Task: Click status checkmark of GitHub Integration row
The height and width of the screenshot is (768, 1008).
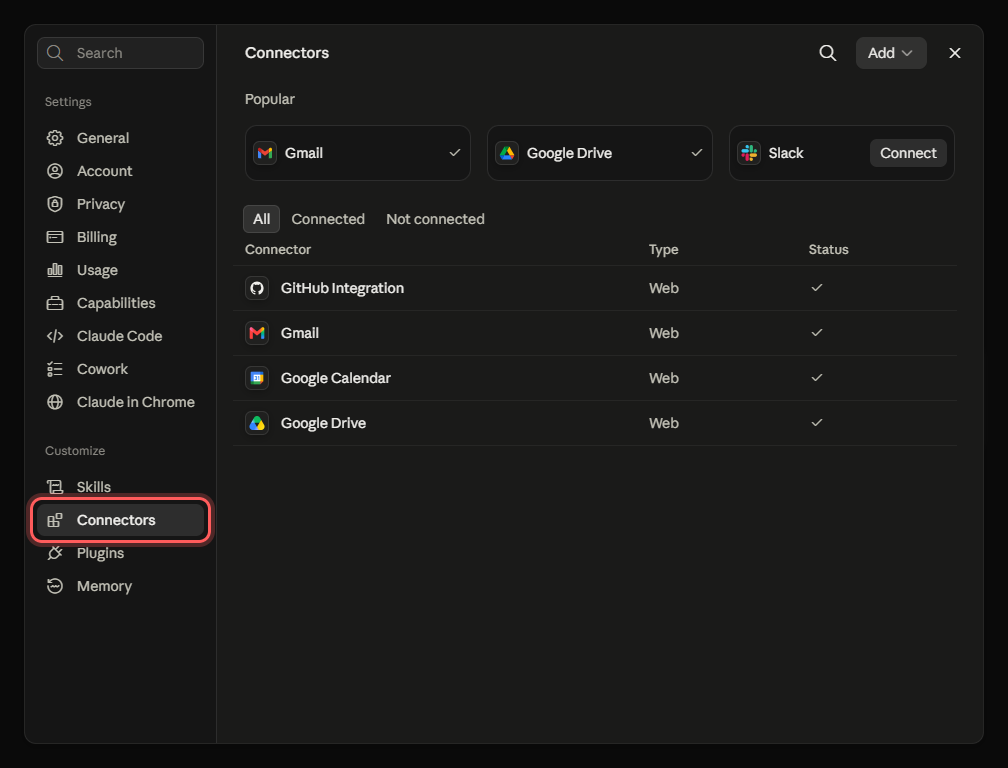Action: click(x=817, y=288)
